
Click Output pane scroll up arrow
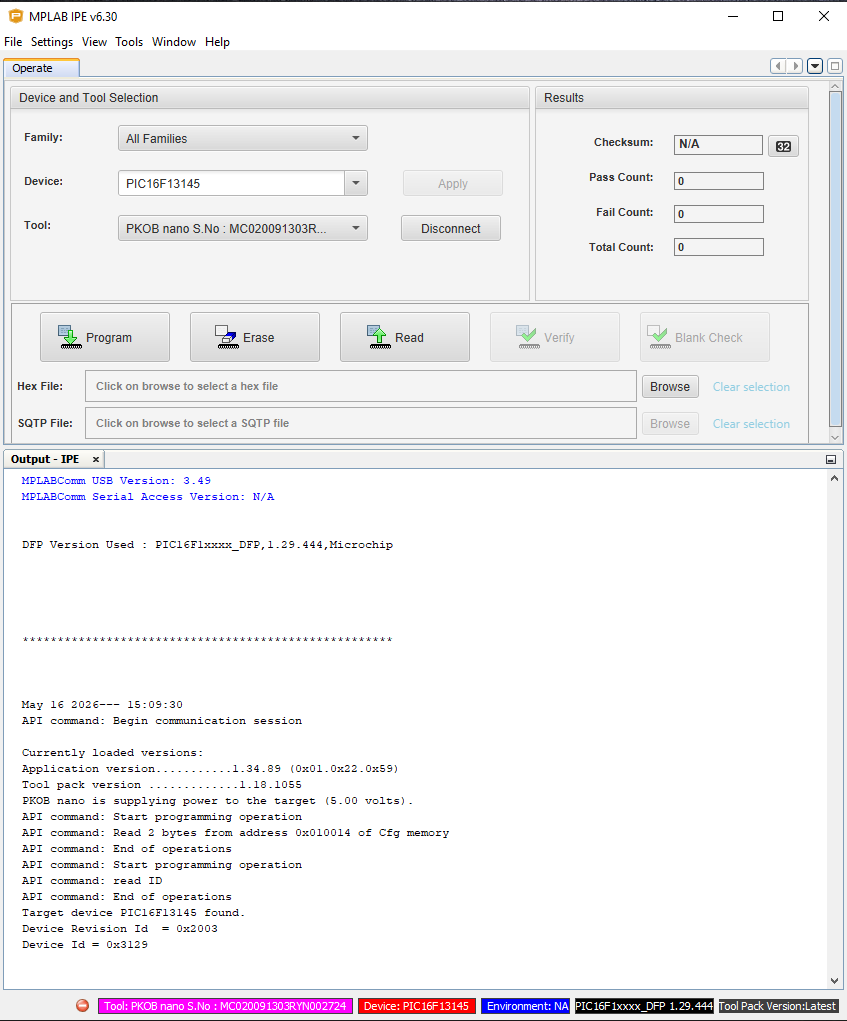[x=835, y=478]
